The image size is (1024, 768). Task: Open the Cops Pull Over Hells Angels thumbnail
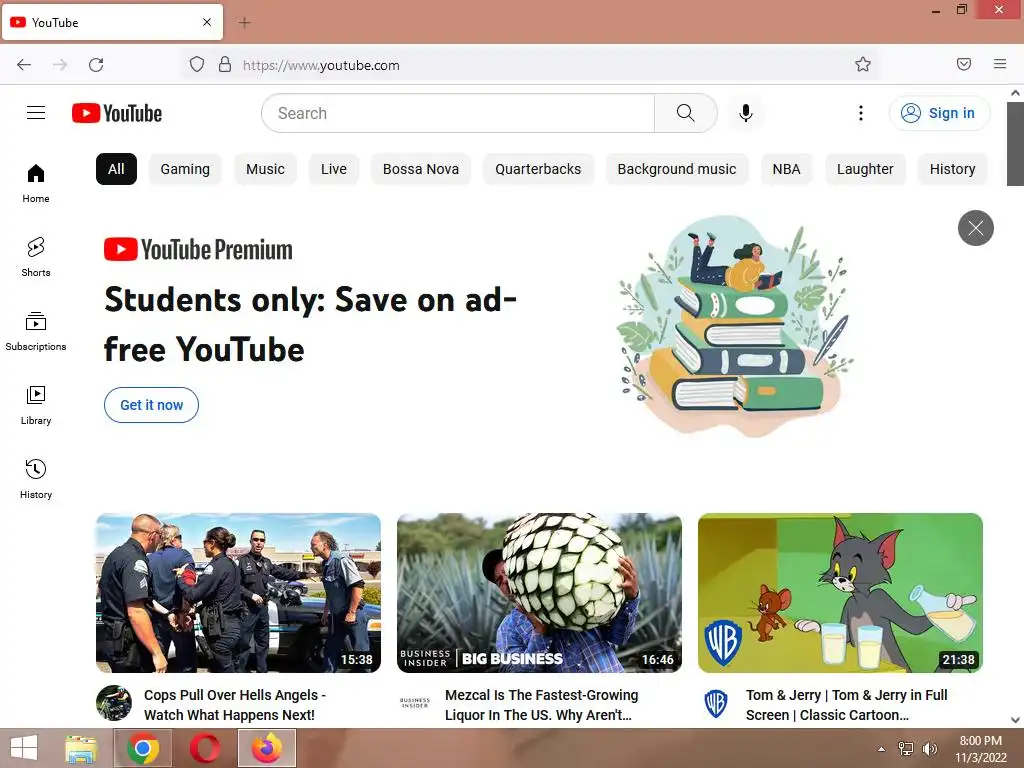pyautogui.click(x=238, y=593)
